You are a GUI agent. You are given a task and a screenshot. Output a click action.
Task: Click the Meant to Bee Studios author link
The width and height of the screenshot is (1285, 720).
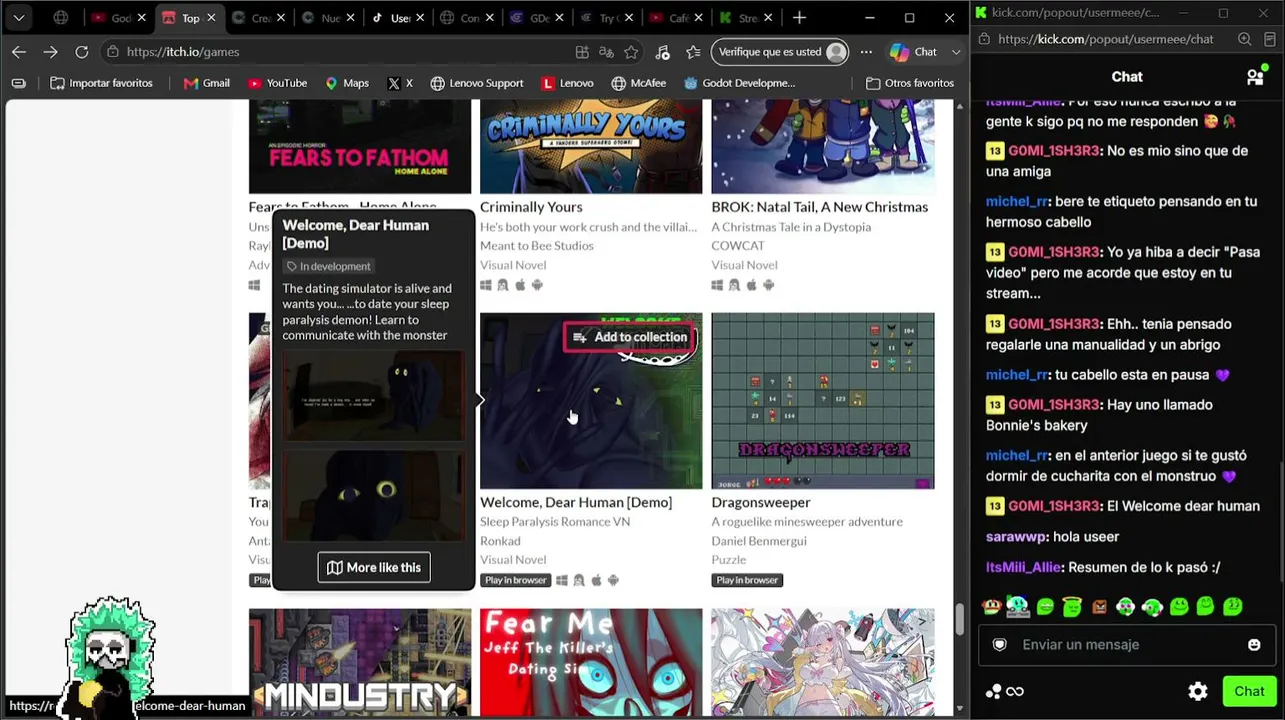point(537,246)
